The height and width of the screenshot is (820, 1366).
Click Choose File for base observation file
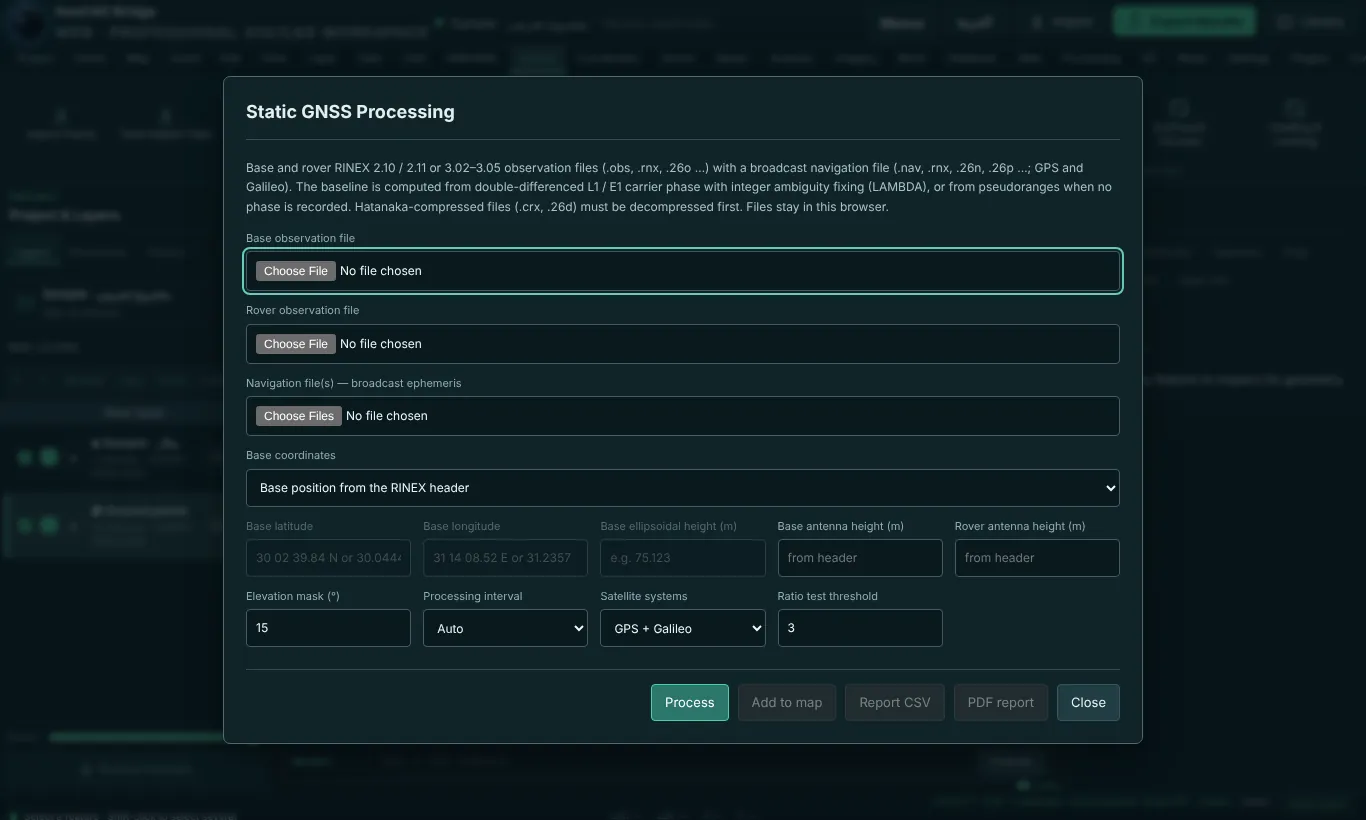pos(296,271)
